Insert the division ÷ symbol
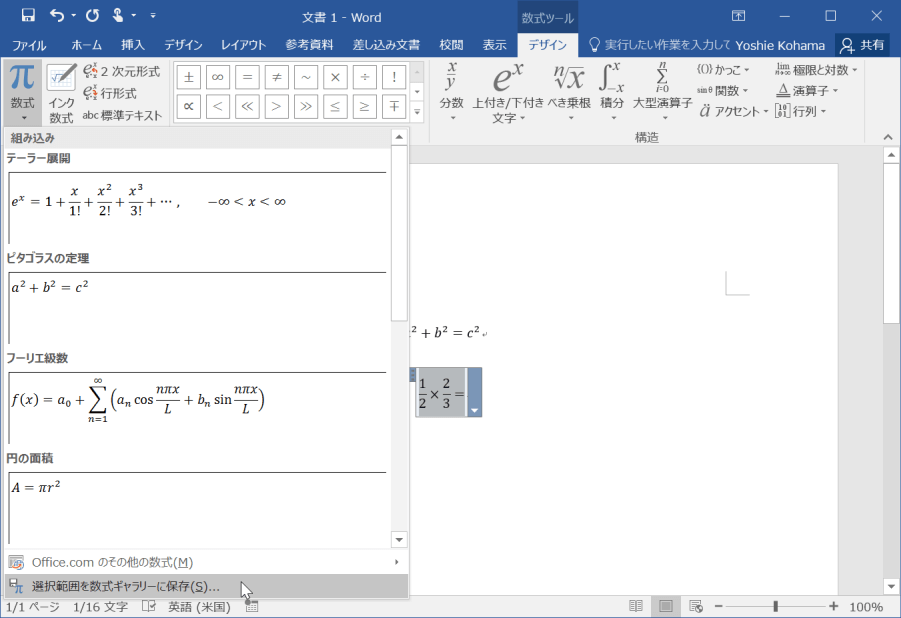Viewport: 901px width, 618px height. coord(365,77)
